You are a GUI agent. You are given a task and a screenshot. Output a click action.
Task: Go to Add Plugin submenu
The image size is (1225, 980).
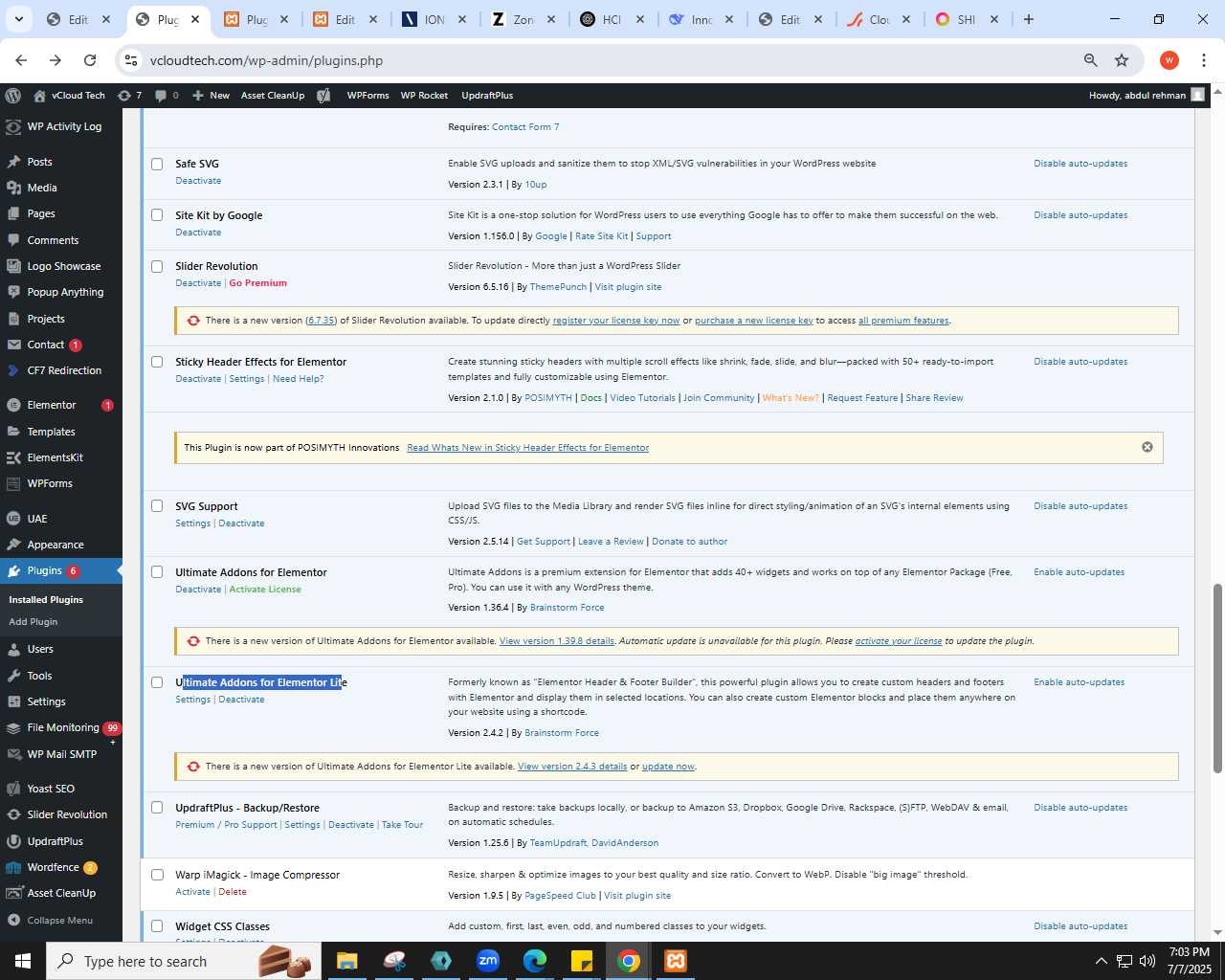tap(33, 622)
